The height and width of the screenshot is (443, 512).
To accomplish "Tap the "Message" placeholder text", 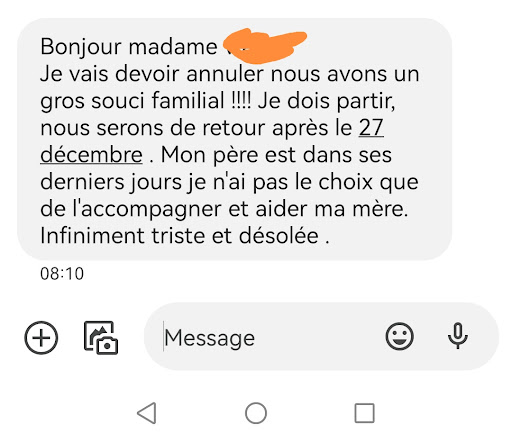I will (210, 338).
